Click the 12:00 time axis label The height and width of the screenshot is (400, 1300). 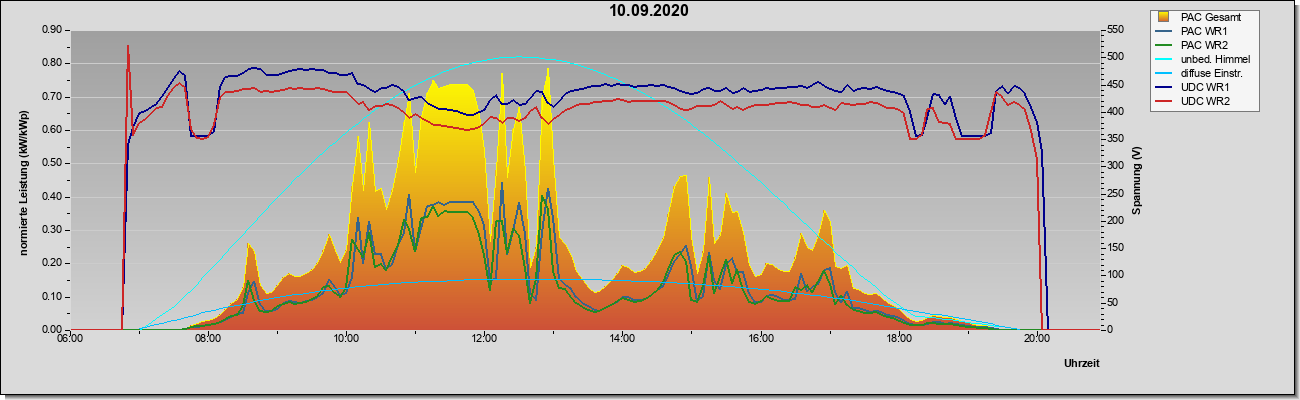click(x=484, y=338)
